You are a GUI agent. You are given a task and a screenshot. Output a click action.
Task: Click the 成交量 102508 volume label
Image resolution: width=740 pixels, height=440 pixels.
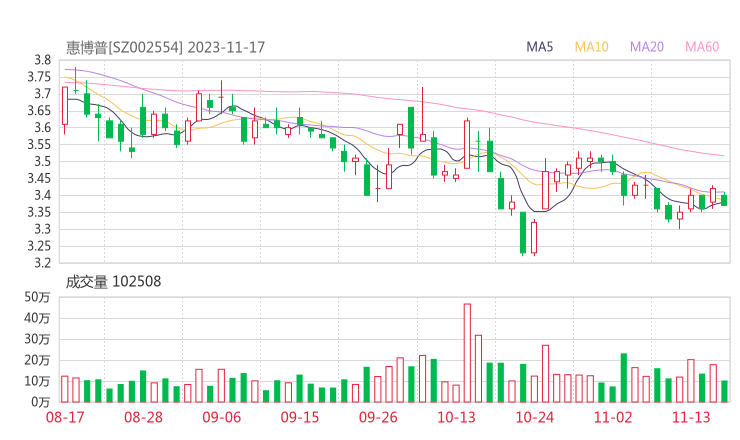113,282
